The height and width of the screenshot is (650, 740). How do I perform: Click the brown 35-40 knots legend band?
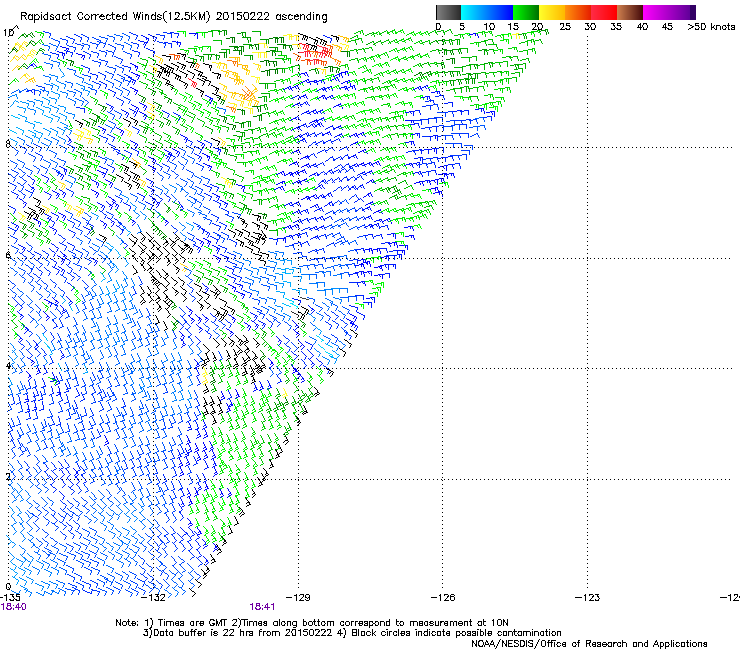[630, 12]
